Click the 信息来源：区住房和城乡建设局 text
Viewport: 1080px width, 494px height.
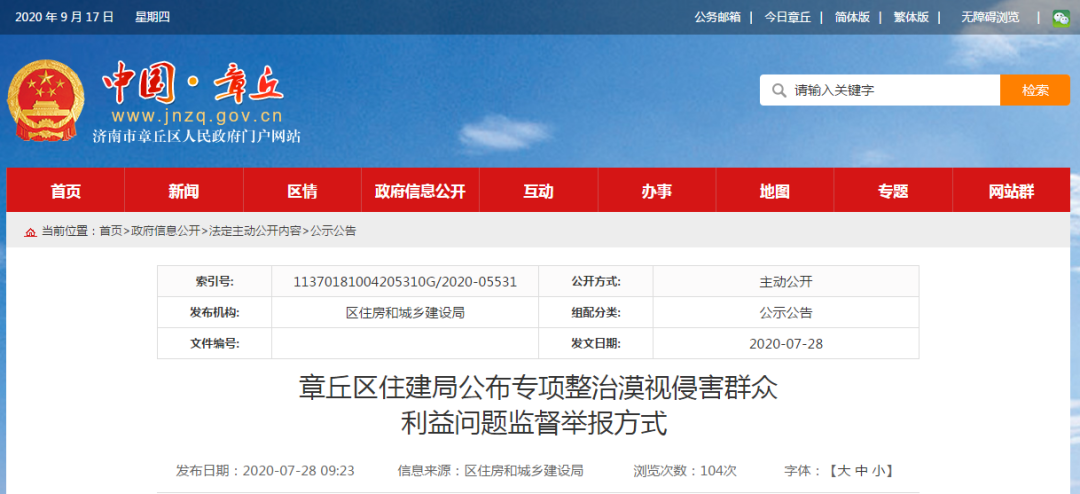[490, 471]
